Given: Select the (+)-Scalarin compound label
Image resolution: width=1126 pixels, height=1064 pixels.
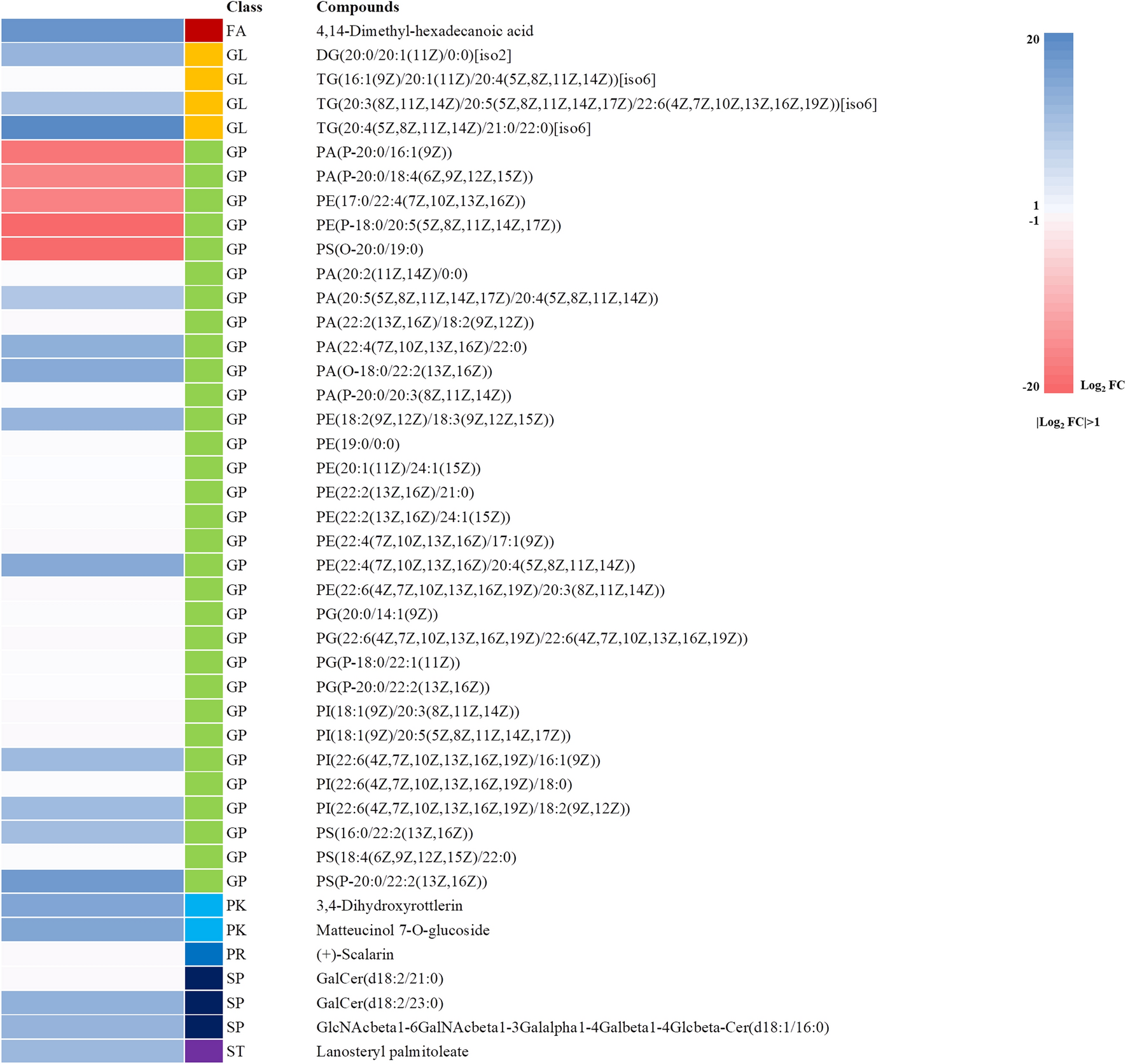Looking at the screenshot, I should pos(355,955).
